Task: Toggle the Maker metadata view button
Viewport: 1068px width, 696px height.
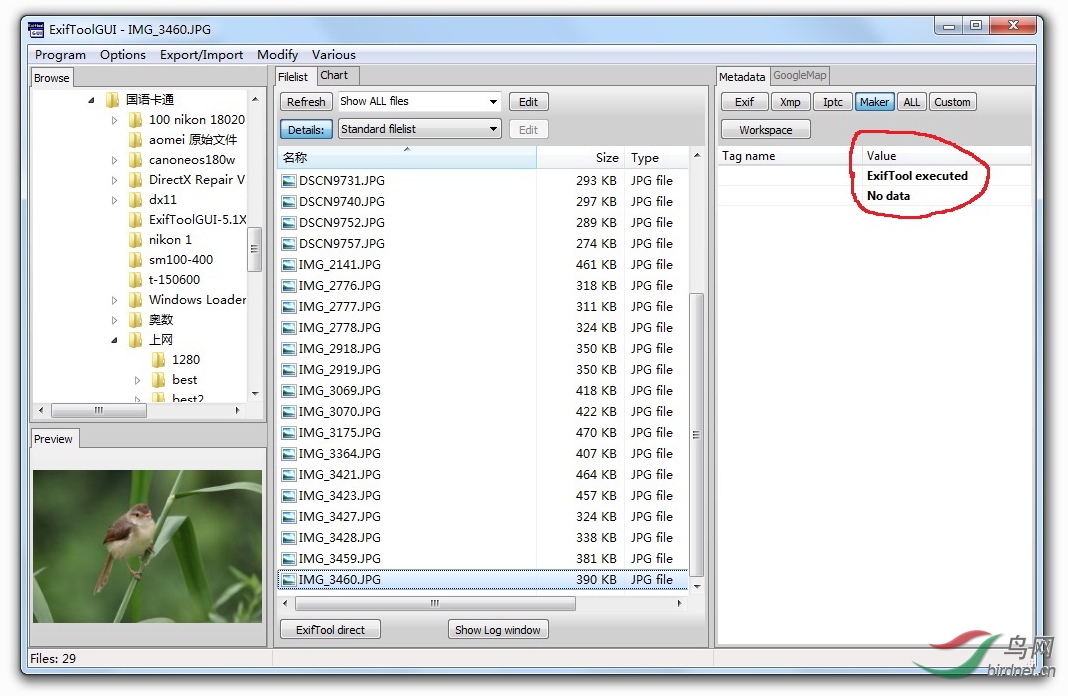Action: (x=874, y=102)
